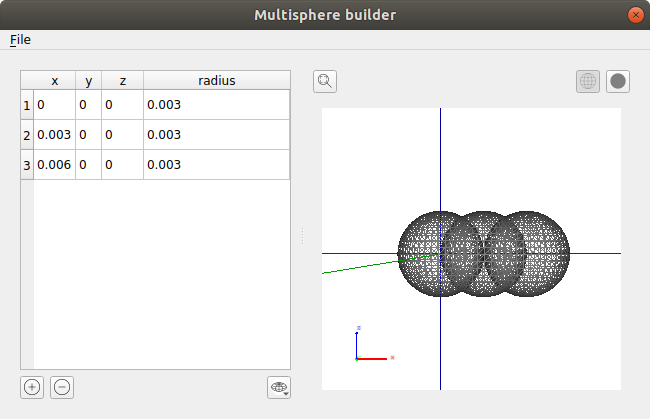Open the File menu

(x=20, y=40)
